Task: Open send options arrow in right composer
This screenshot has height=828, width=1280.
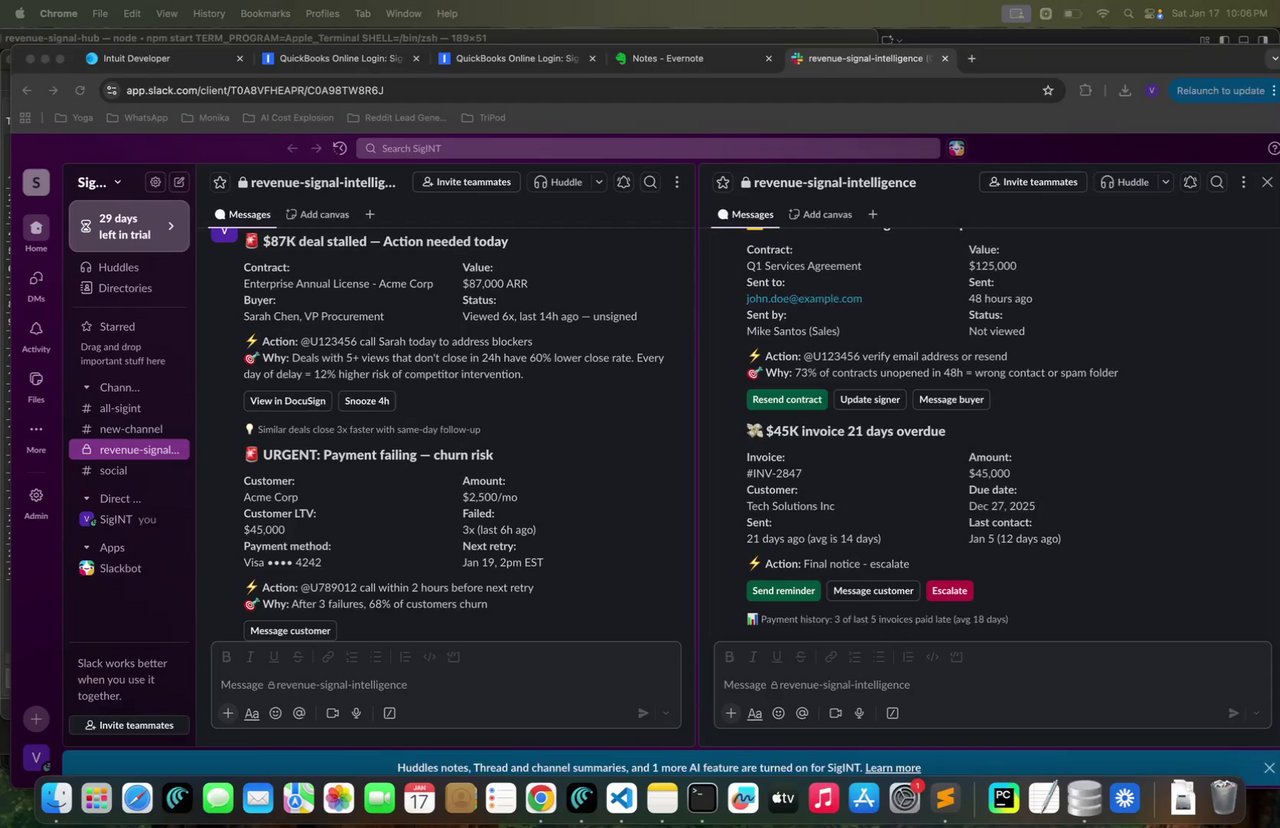Action: (1256, 713)
